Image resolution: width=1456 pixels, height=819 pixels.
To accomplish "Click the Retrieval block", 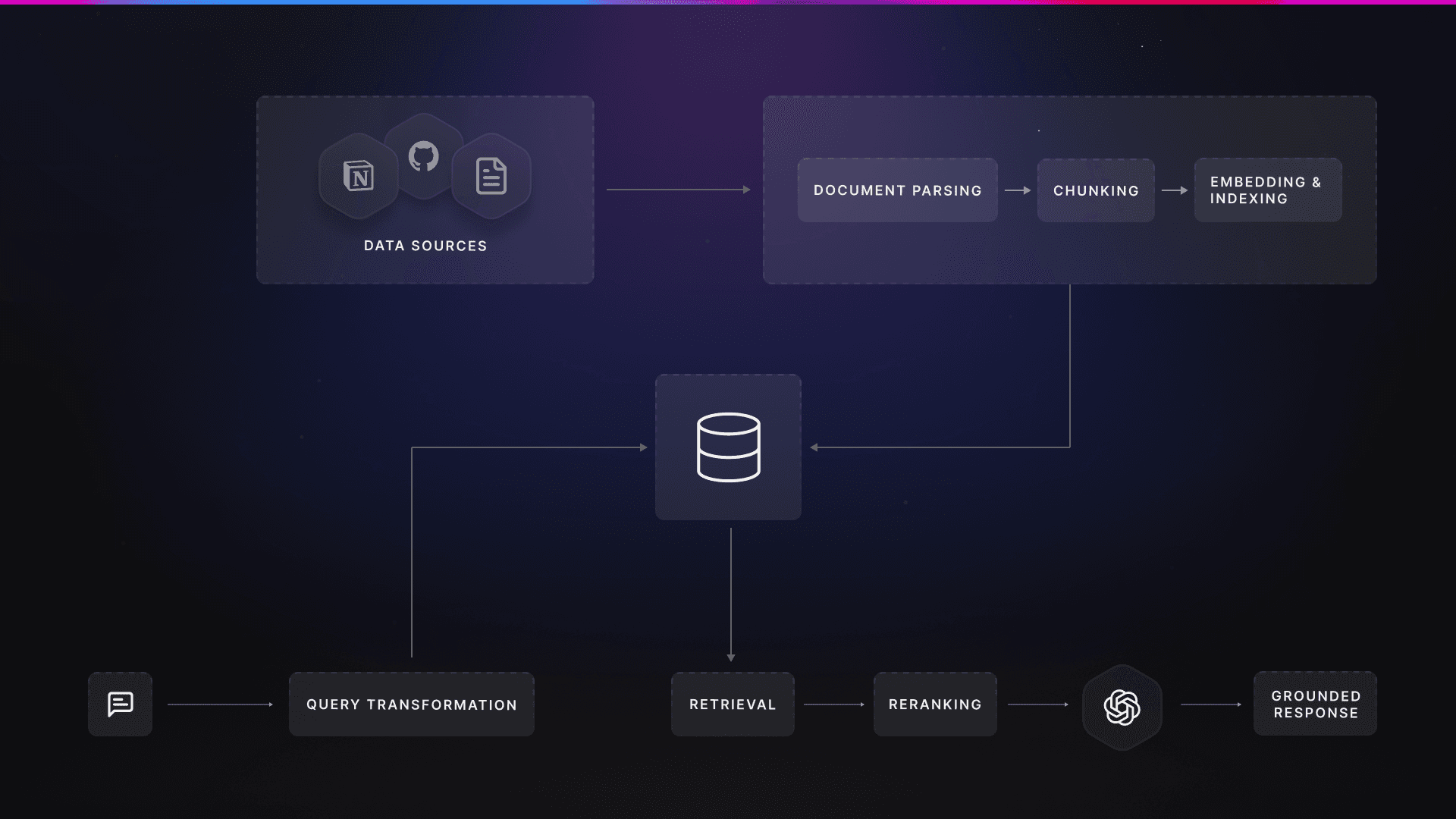I will 732,704.
